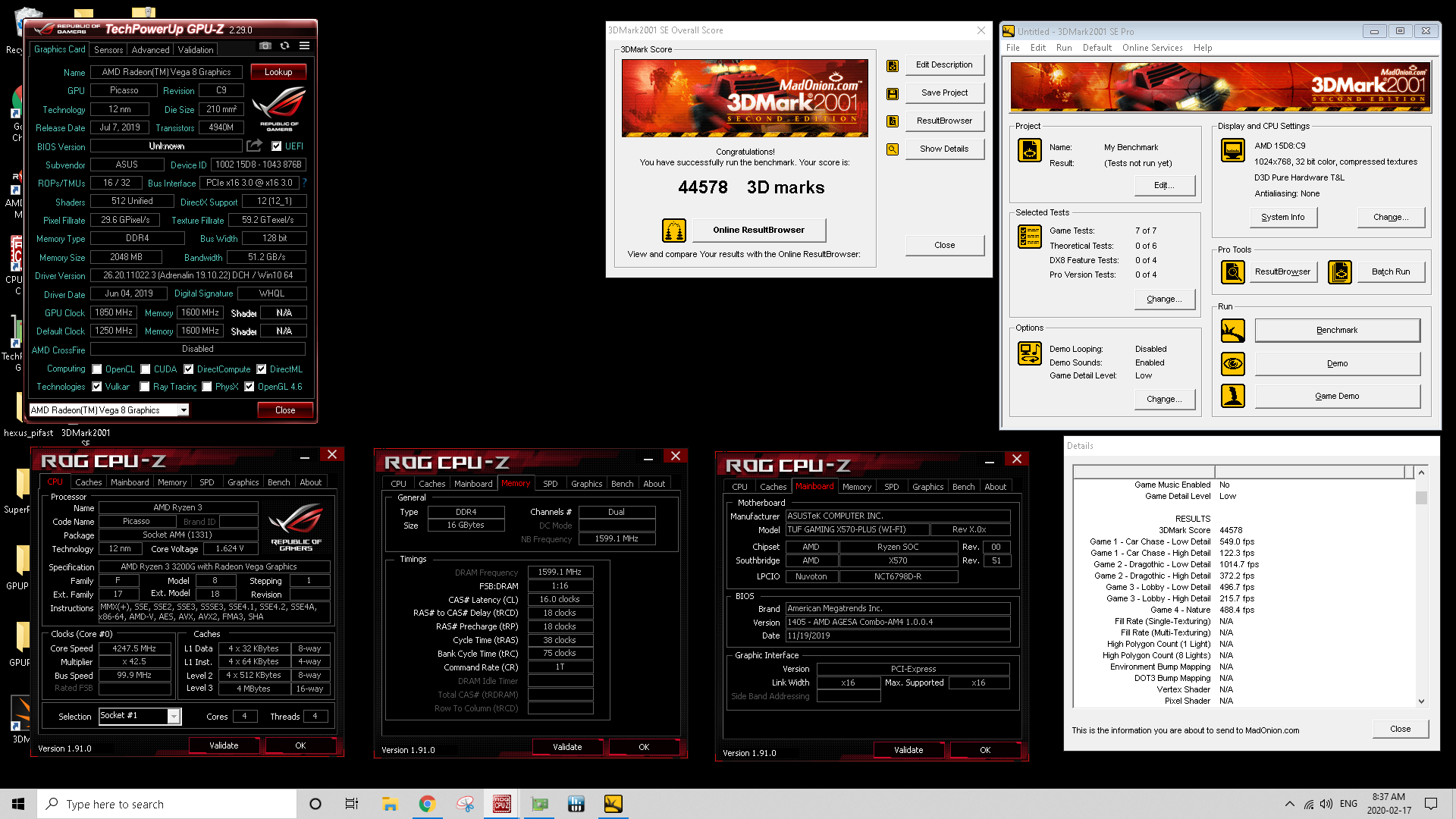The height and width of the screenshot is (819, 1456).
Task: Click Validate in the Memory CPU-Z window
Action: (567, 747)
